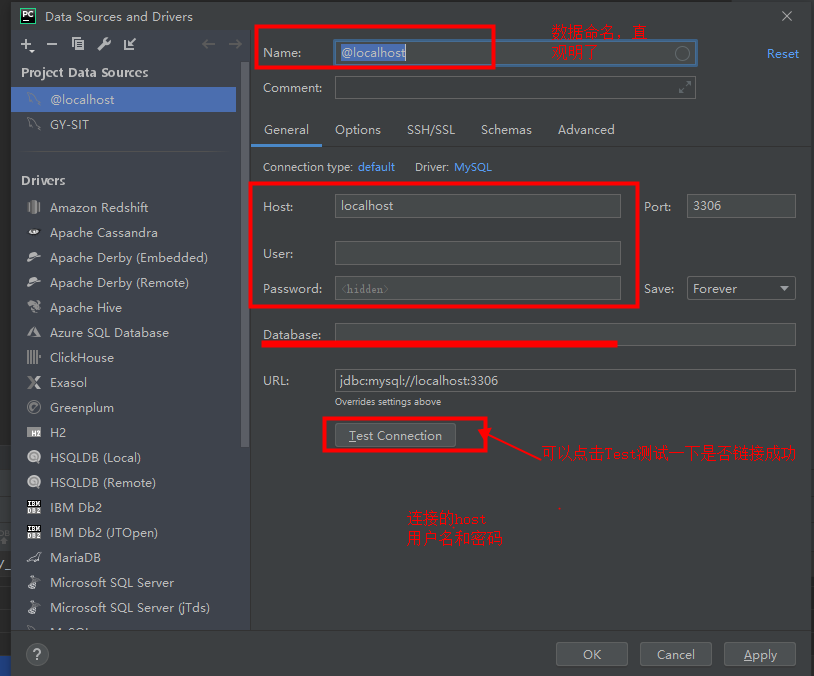Switch to the SSH/SSL tab

pyautogui.click(x=431, y=129)
